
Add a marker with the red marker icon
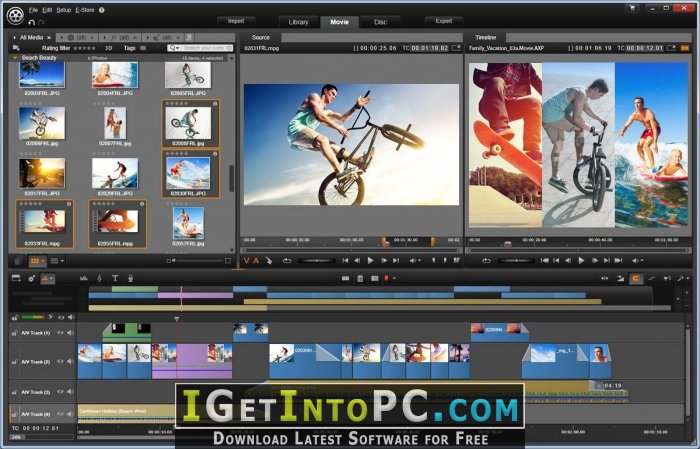[x=387, y=278]
